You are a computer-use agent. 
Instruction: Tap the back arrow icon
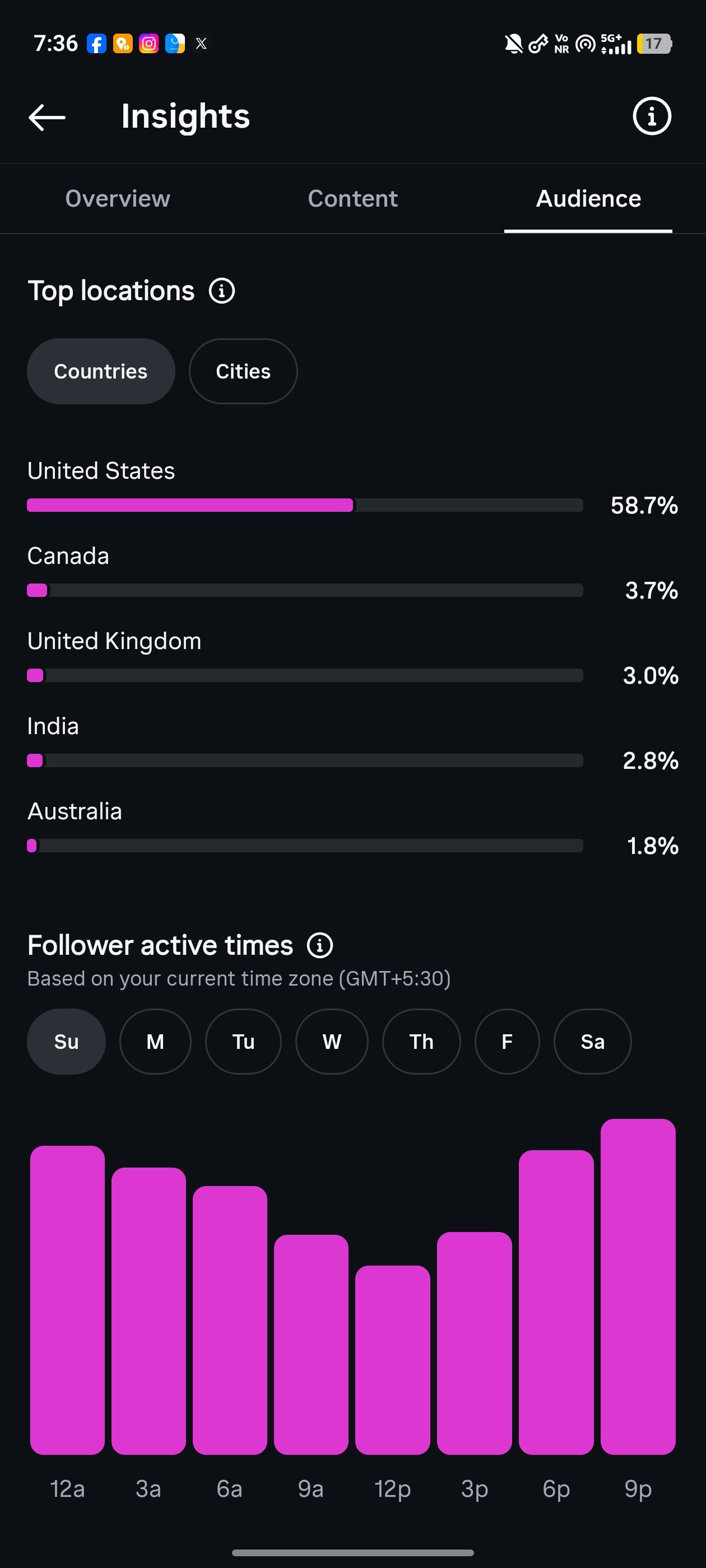pos(47,117)
